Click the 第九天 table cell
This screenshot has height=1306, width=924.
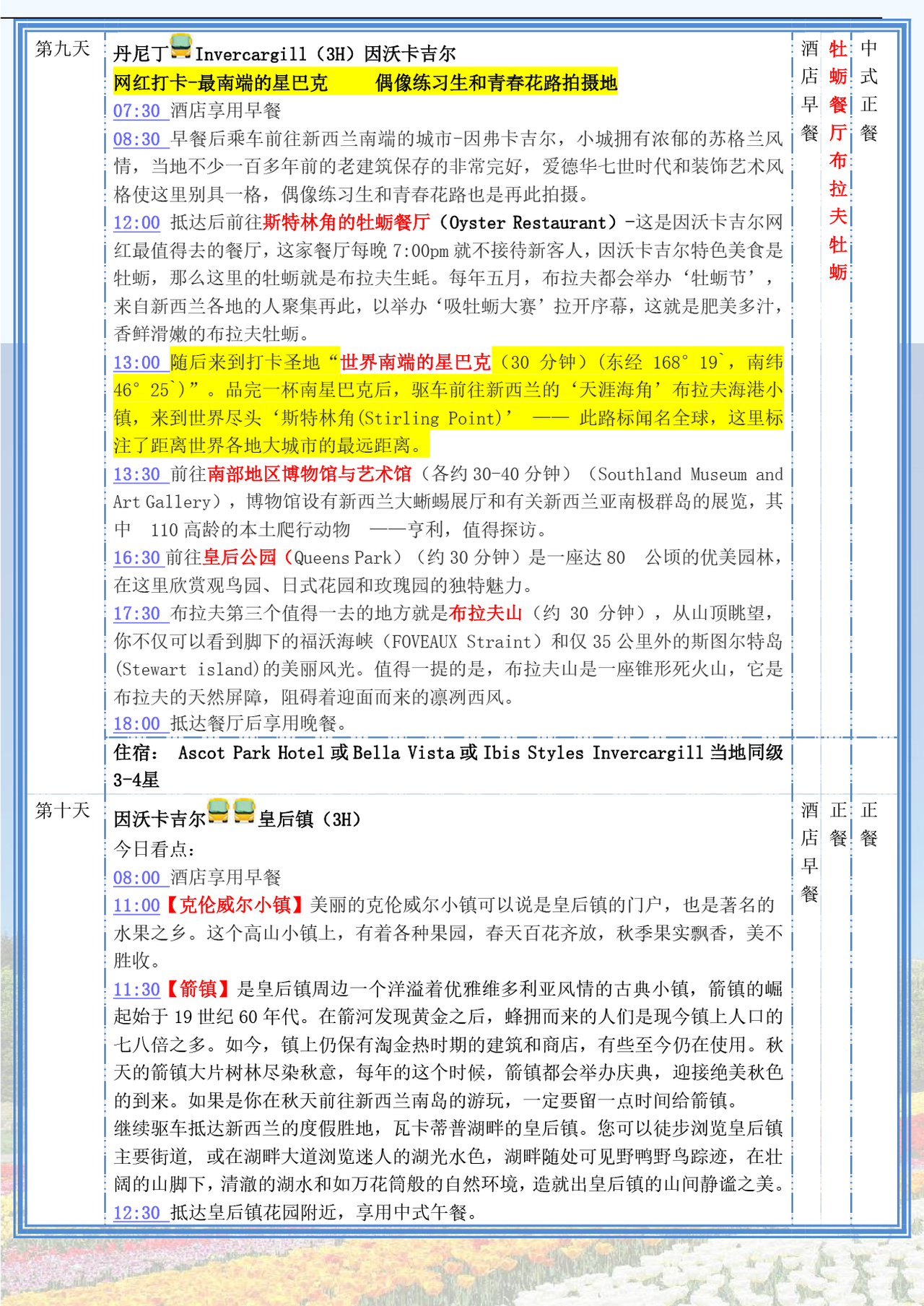(x=63, y=49)
